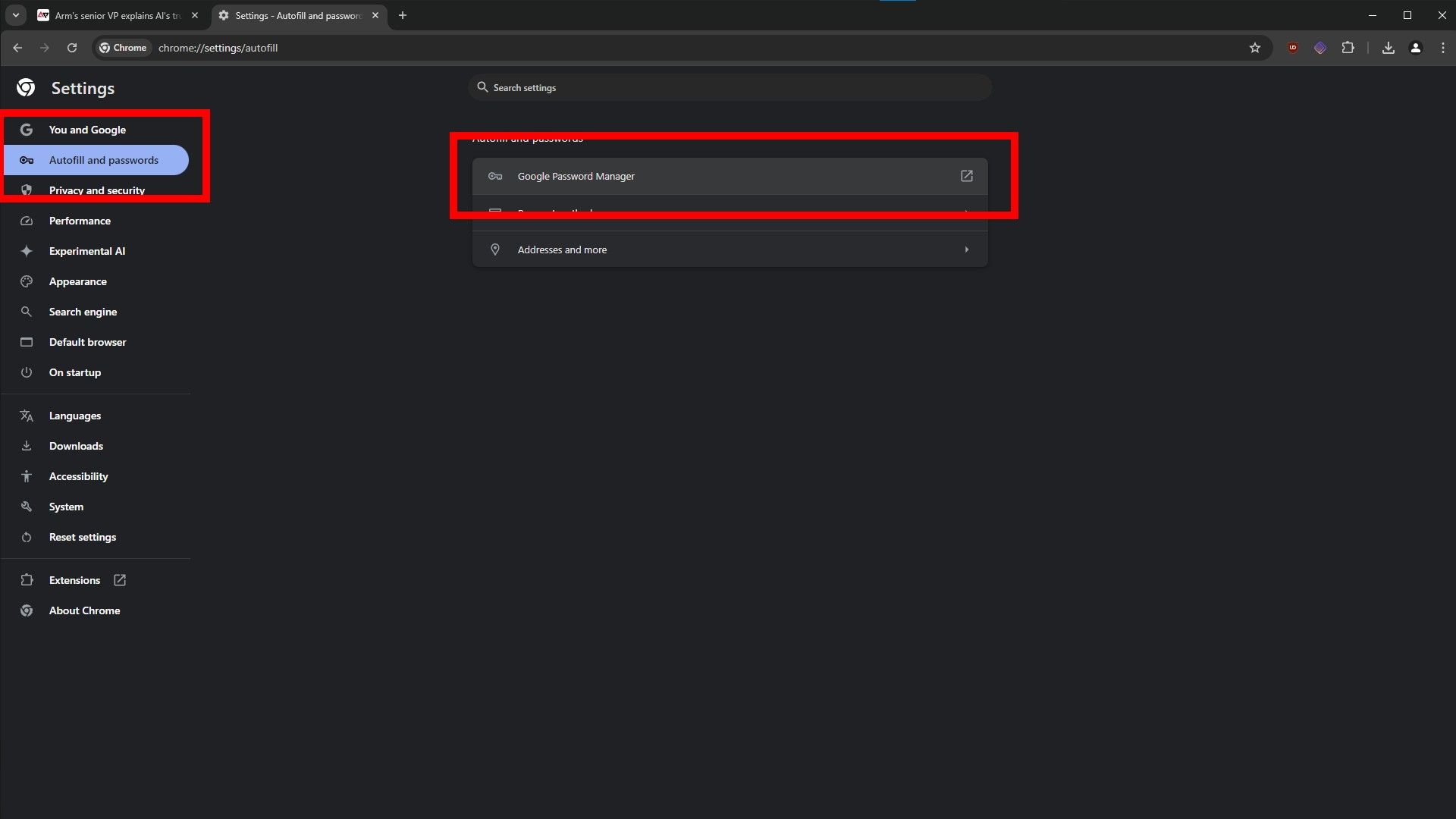Click the You and Google icon
Viewport: 1456px width, 819px height.
tap(26, 129)
